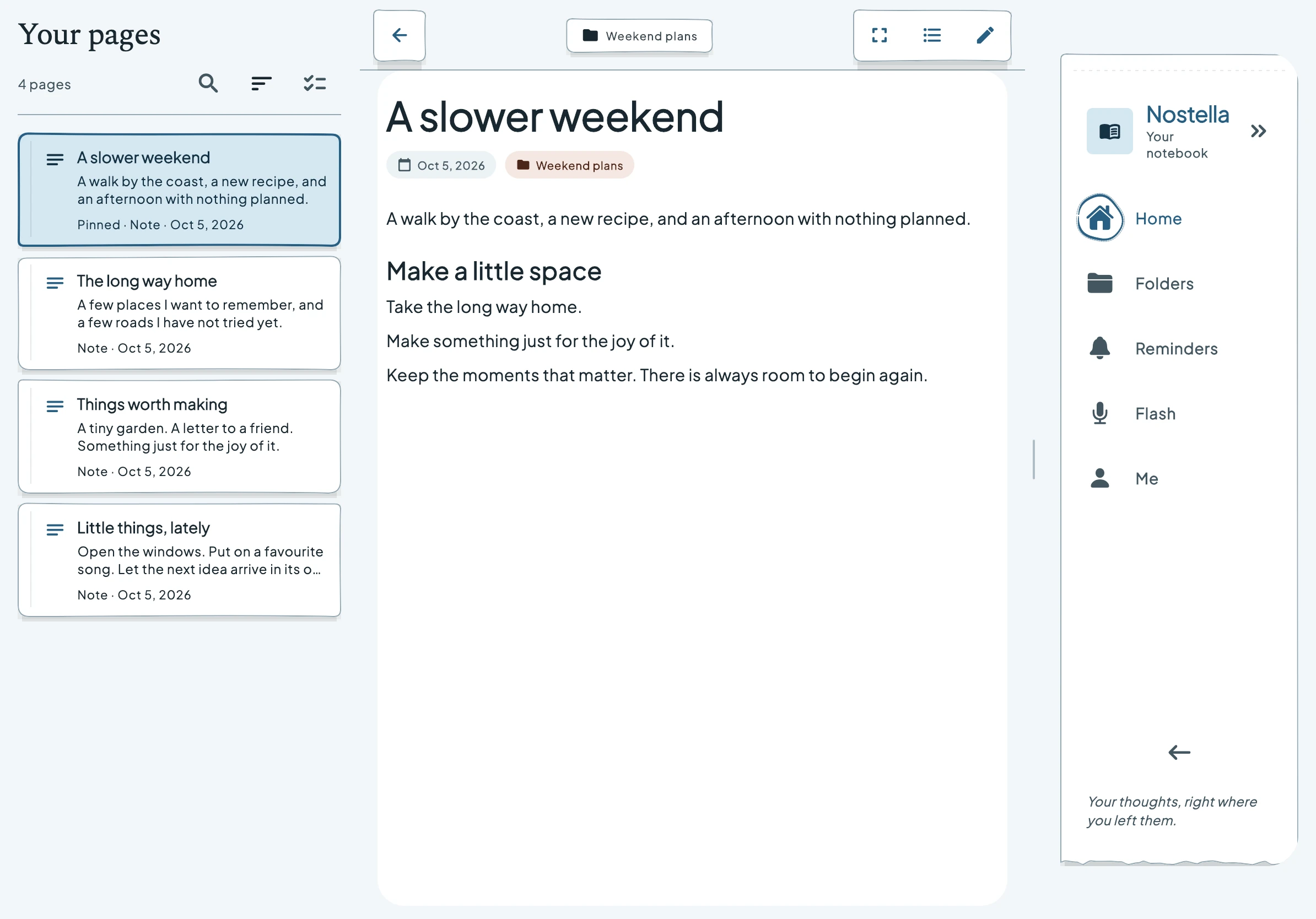Screen dimensions: 1316x919
Task: Click the panel resize handle beside the note
Action: [1034, 459]
